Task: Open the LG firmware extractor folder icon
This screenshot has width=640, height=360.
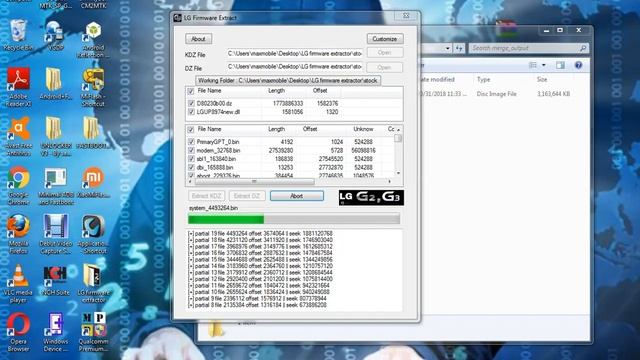Action: tap(93, 283)
